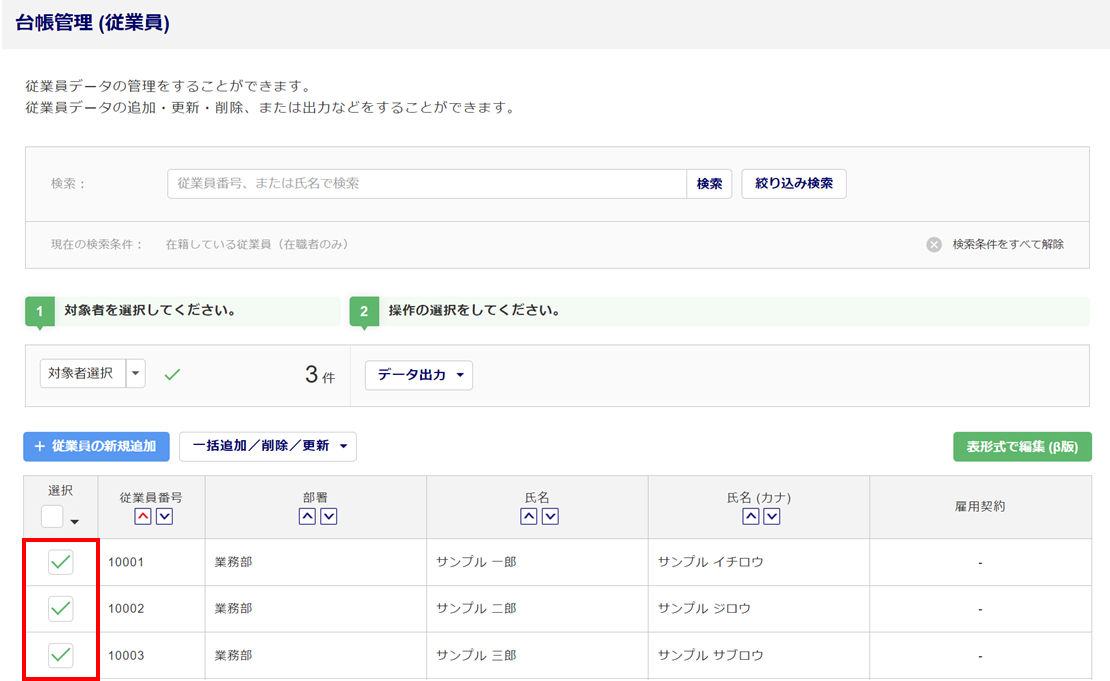Focus the employee number or name search field
This screenshot has width=1110, height=681.
pos(427,184)
